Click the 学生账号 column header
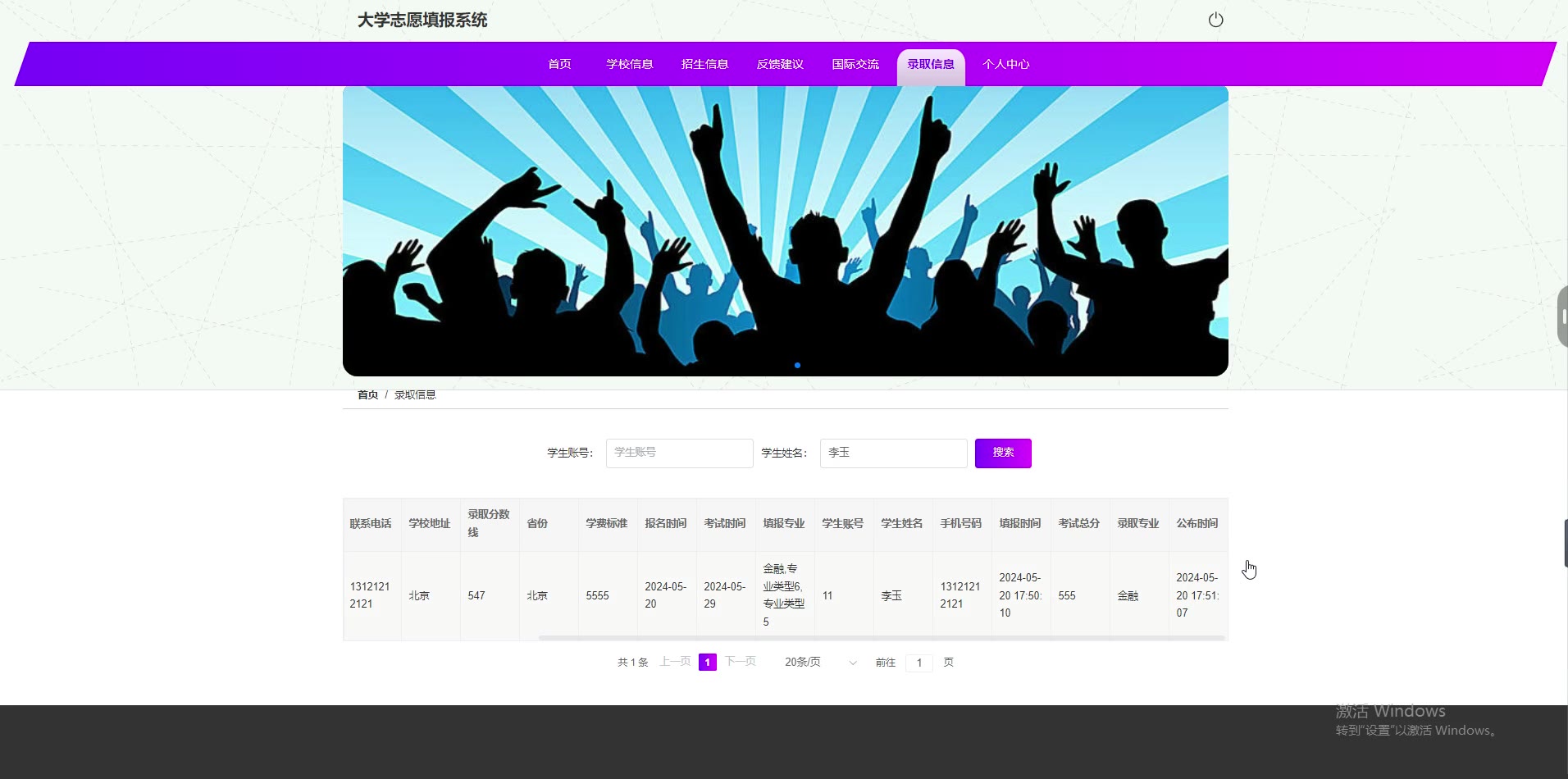 pyautogui.click(x=843, y=523)
